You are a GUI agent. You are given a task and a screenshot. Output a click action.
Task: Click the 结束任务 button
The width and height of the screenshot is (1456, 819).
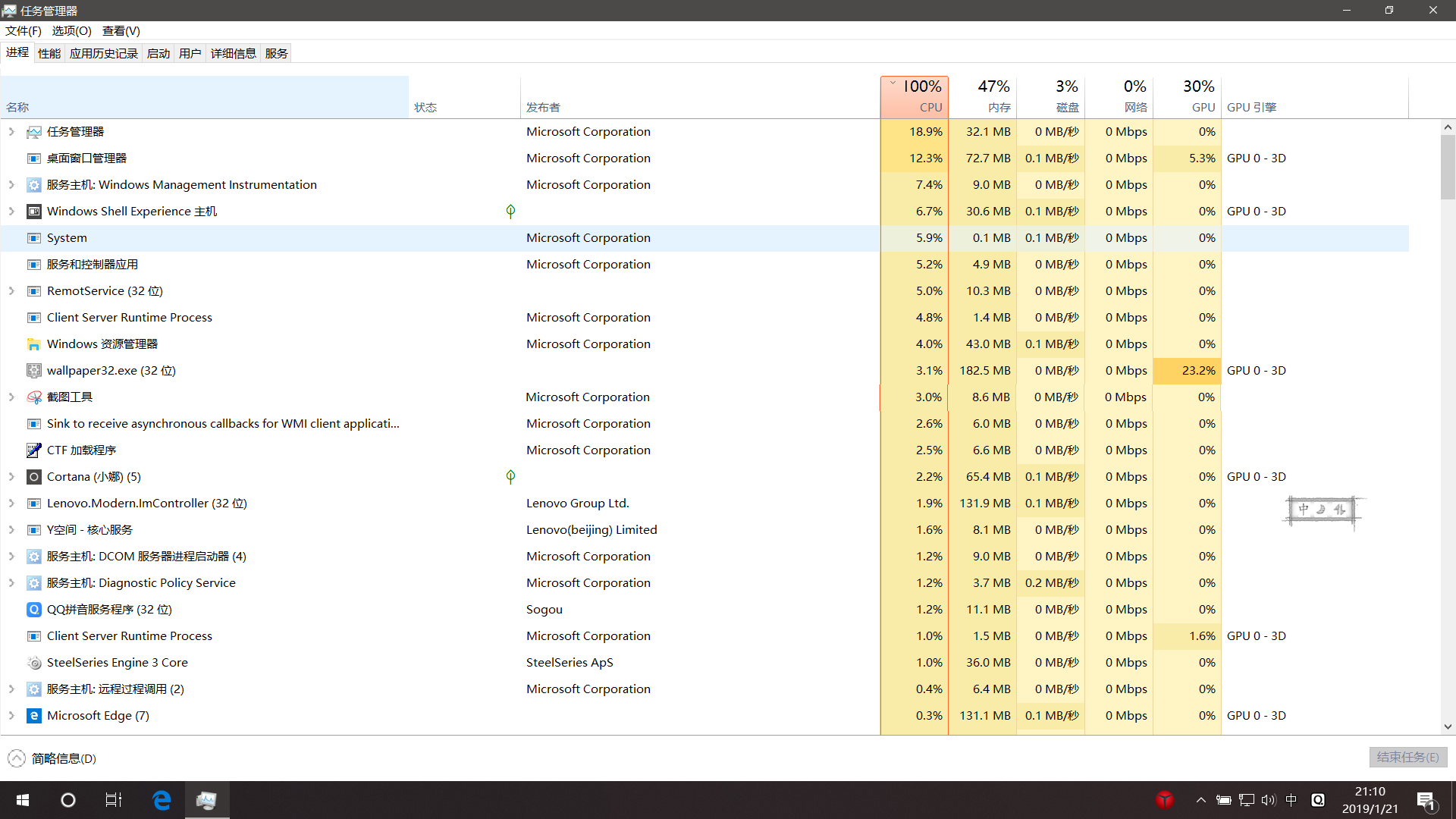(1407, 757)
